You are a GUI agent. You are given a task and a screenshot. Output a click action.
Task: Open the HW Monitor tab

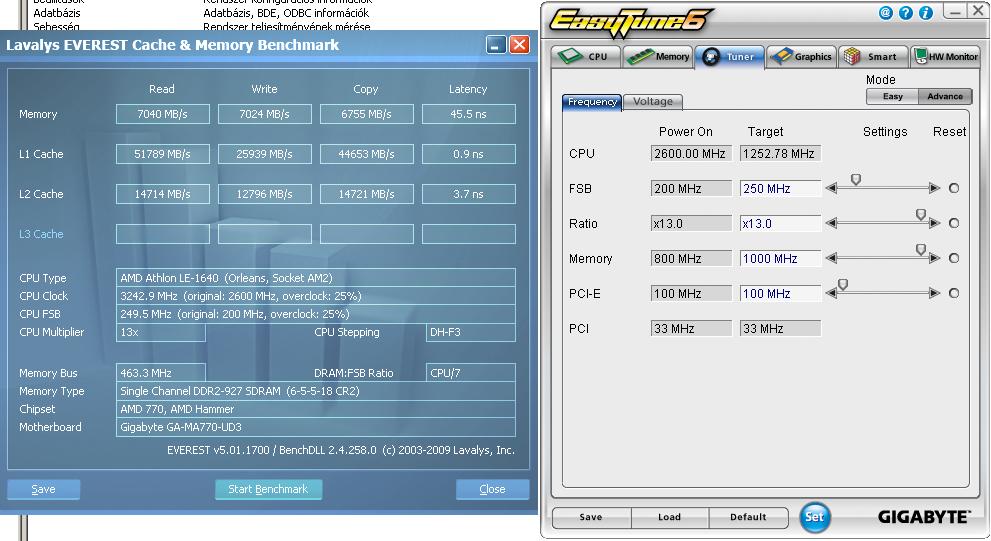click(945, 56)
